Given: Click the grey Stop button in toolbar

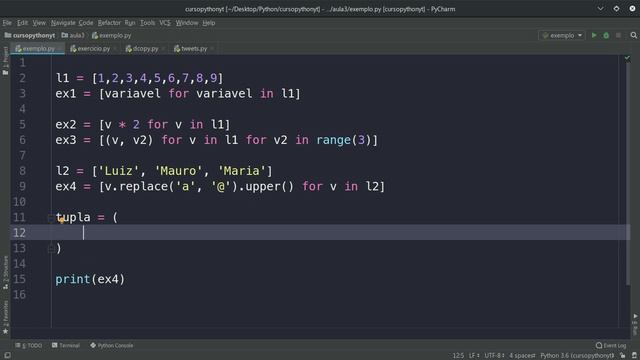Looking at the screenshot, I should pos(618,36).
